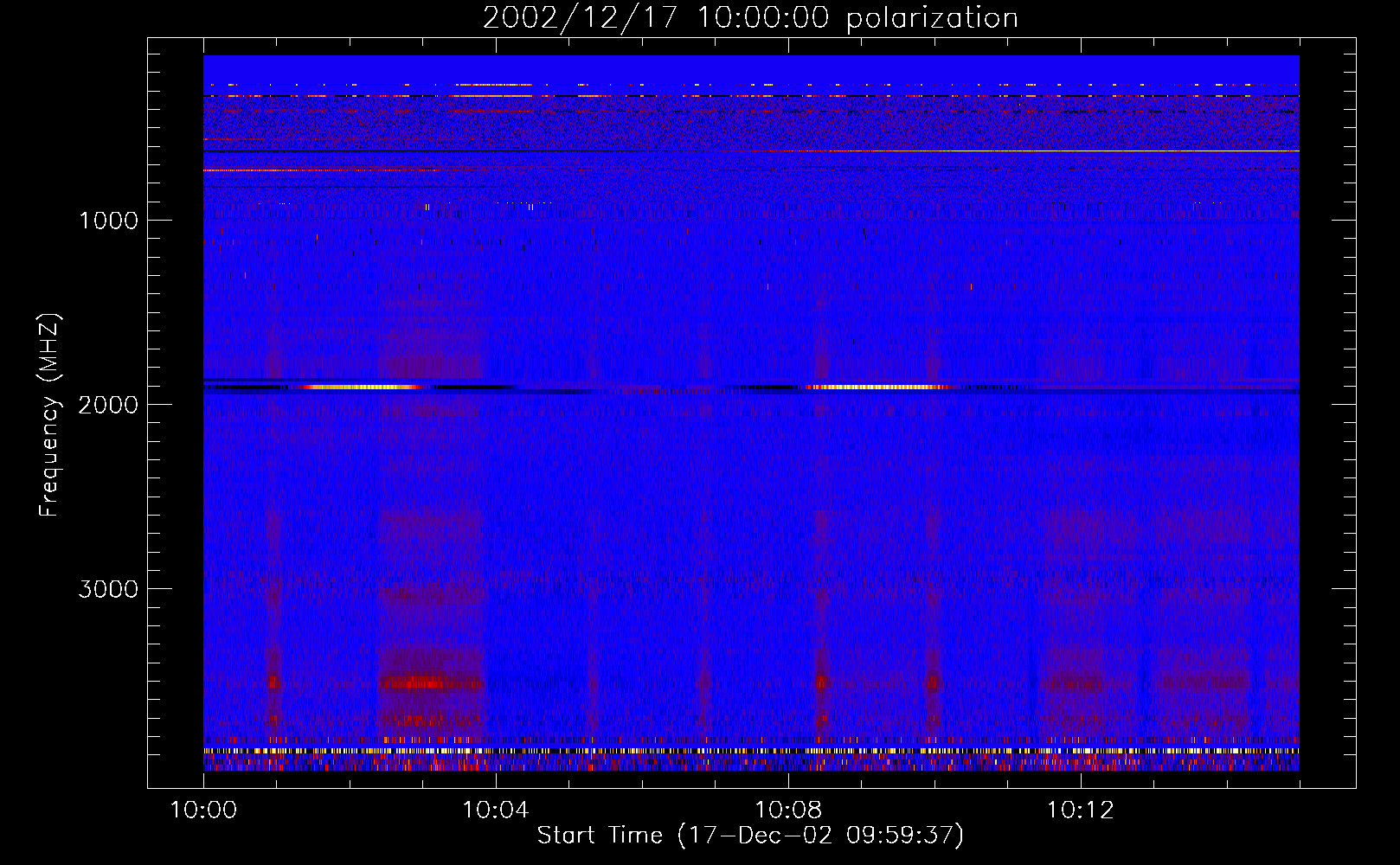Screen dimensions: 1400x865
Task: Click the 3000 frequency tick label
Action: click(108, 589)
